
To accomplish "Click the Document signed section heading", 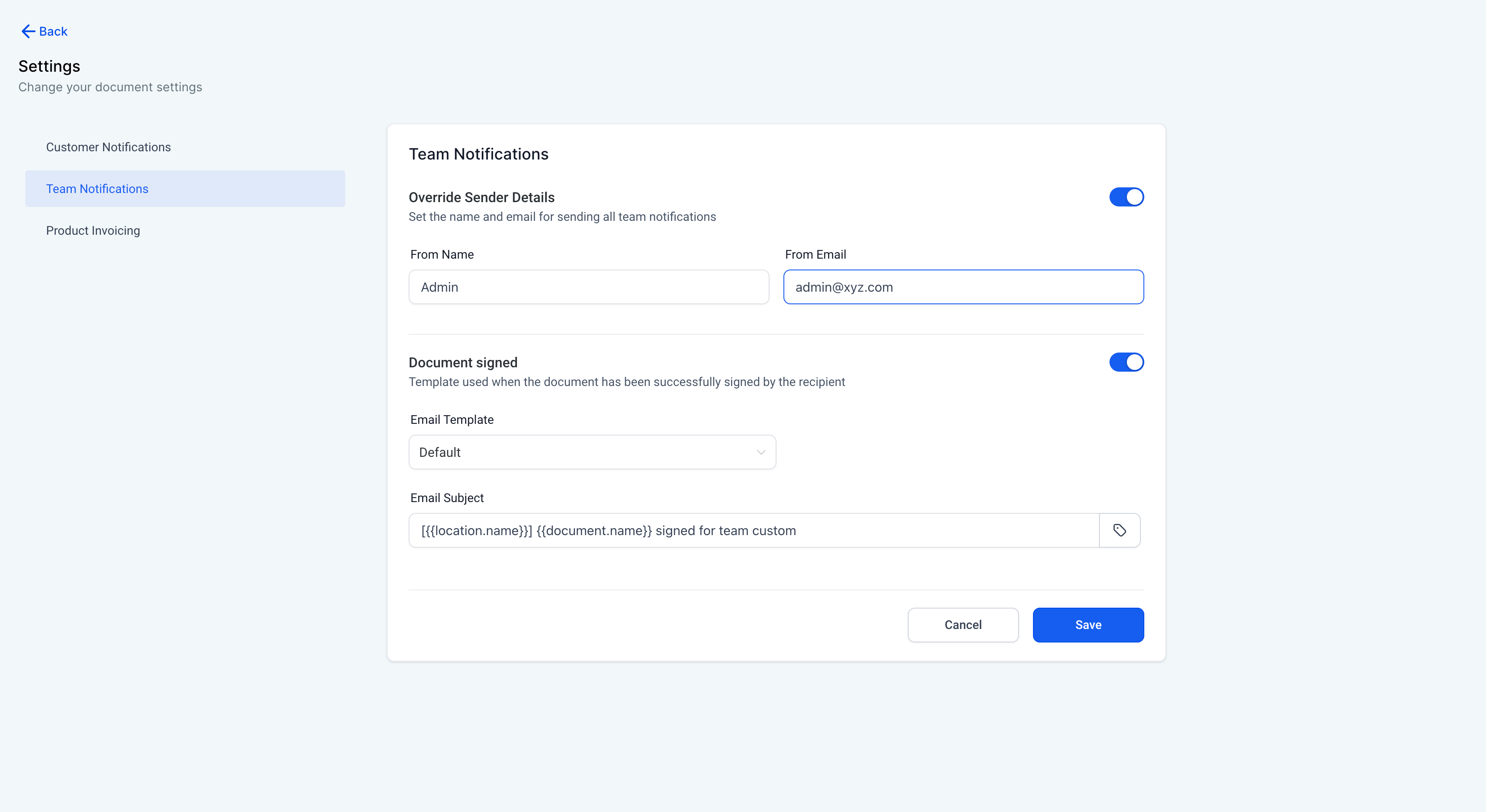I will click(463, 362).
